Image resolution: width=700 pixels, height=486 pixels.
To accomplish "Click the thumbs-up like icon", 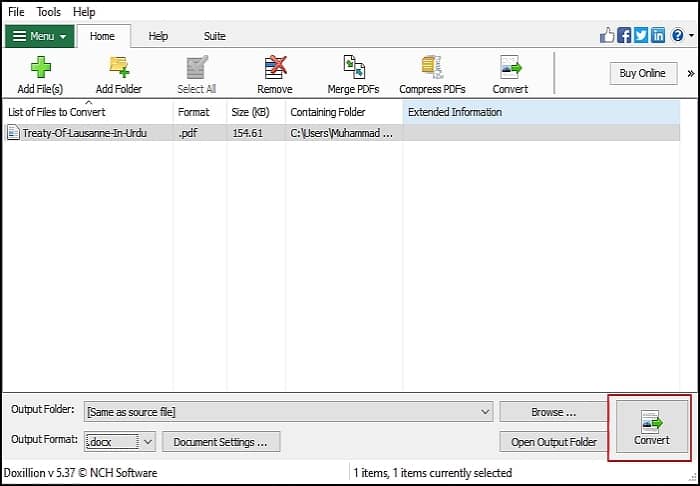I will point(607,35).
